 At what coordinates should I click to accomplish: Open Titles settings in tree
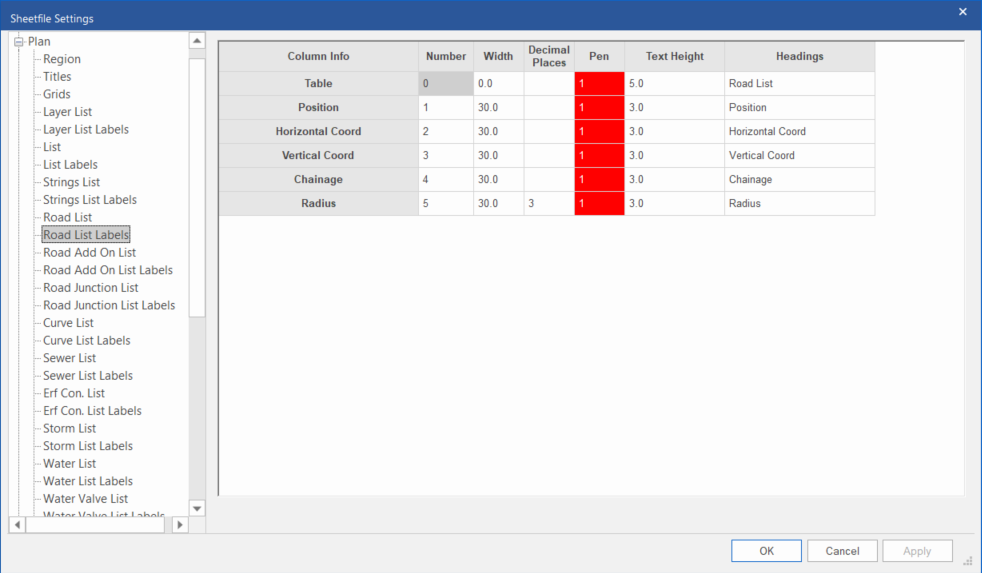click(x=57, y=77)
